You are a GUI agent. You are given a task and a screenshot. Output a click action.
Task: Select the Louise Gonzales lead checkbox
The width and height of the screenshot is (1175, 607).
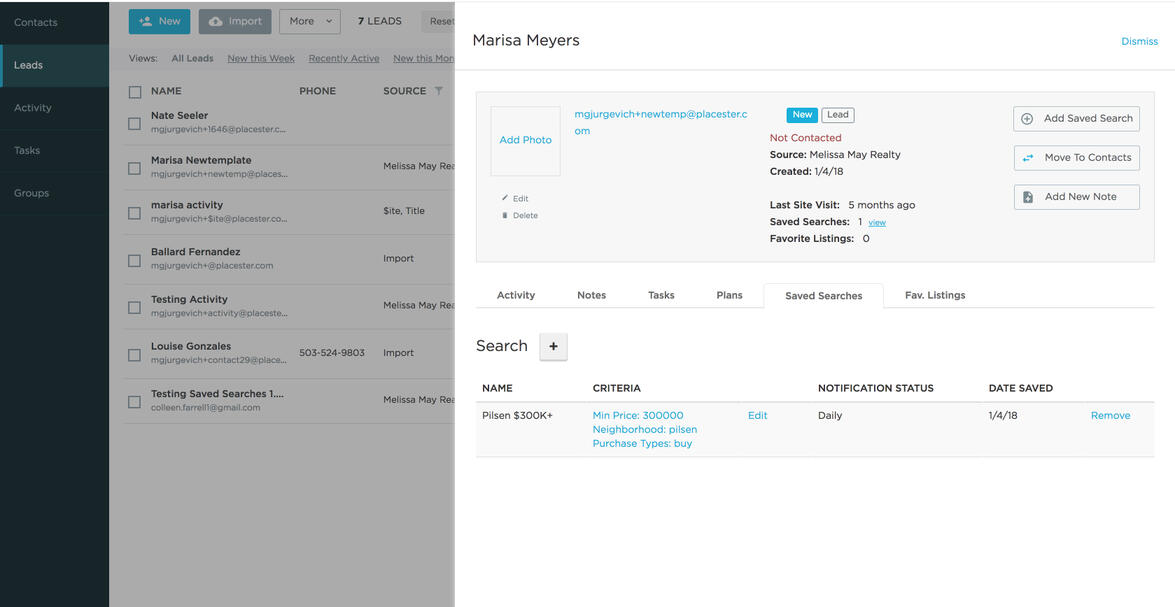tap(134, 354)
